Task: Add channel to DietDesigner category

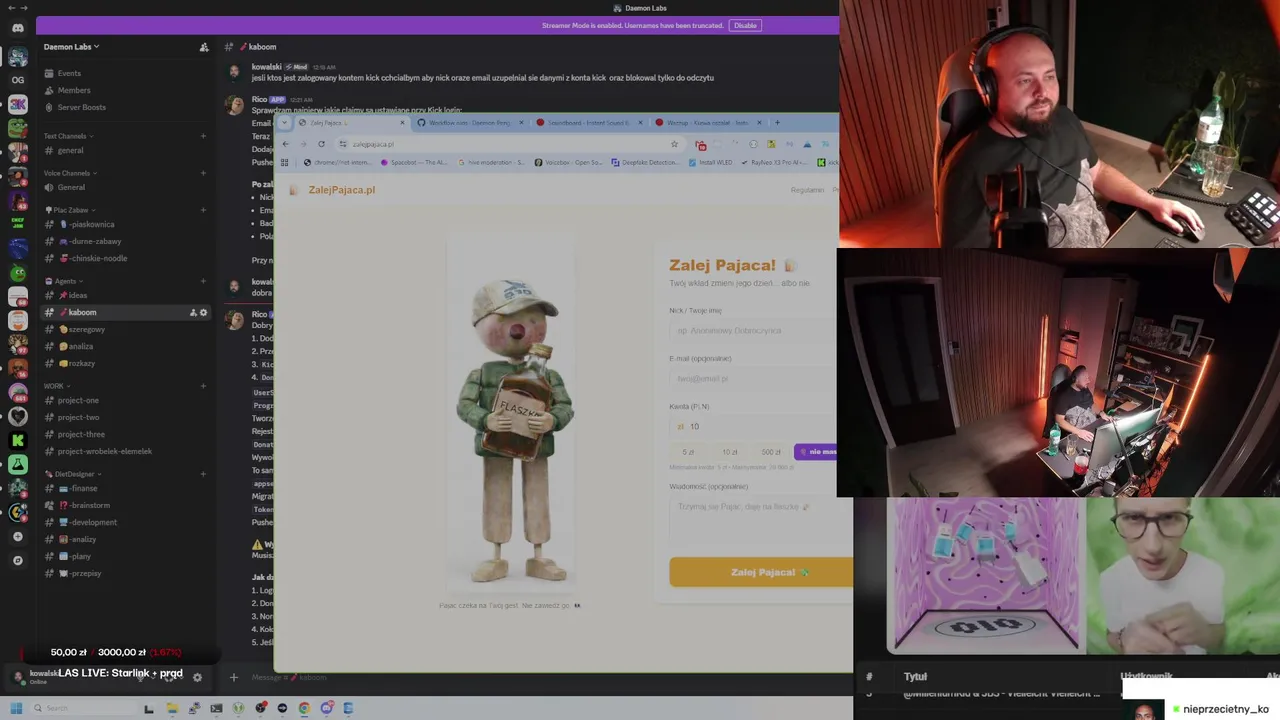Action: [x=204, y=474]
